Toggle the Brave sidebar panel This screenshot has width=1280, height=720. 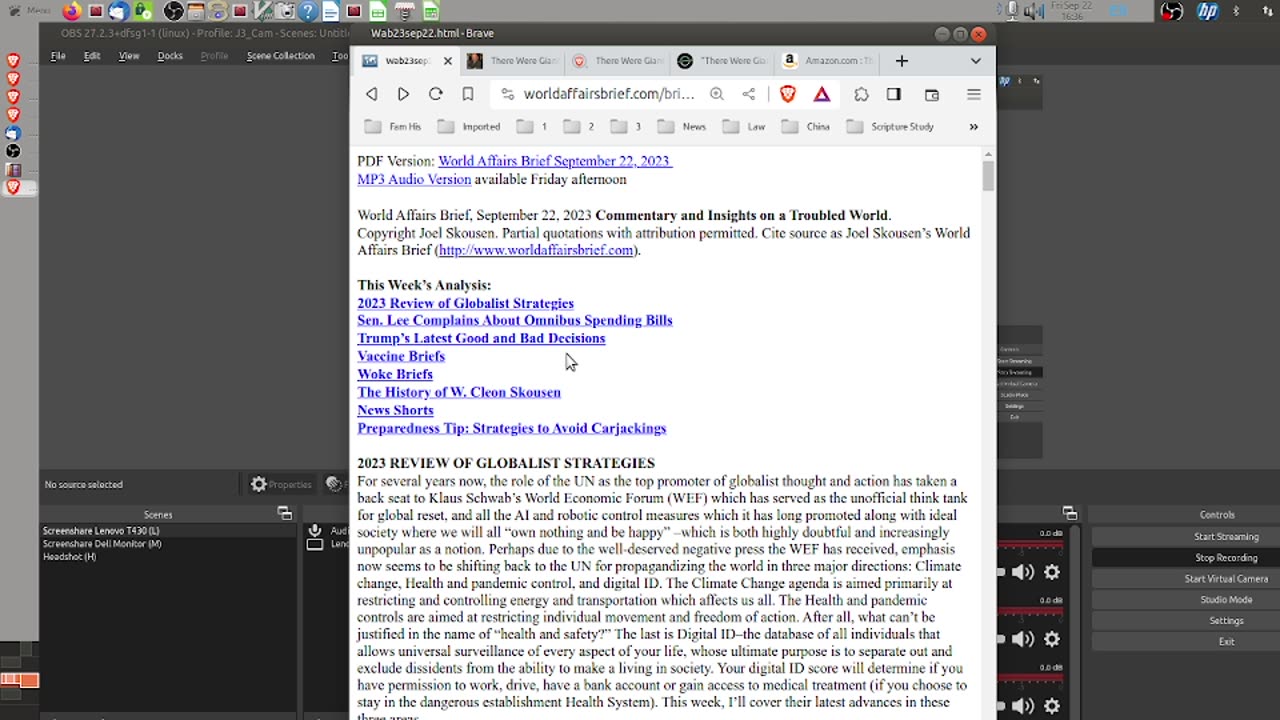894,94
